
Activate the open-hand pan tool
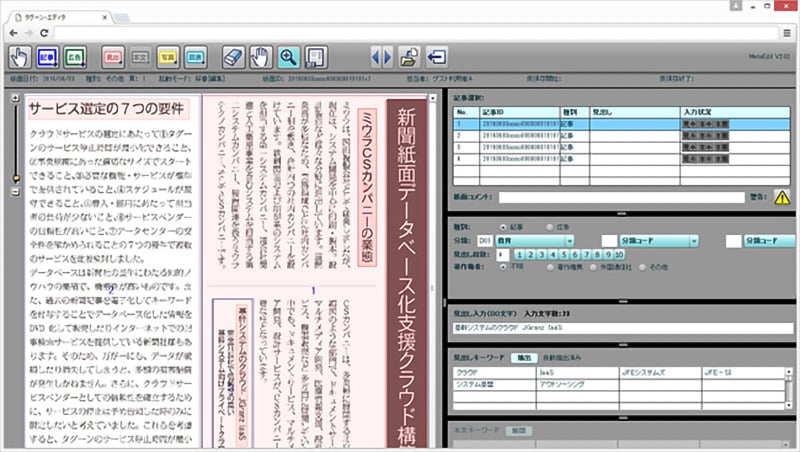[x=261, y=56]
